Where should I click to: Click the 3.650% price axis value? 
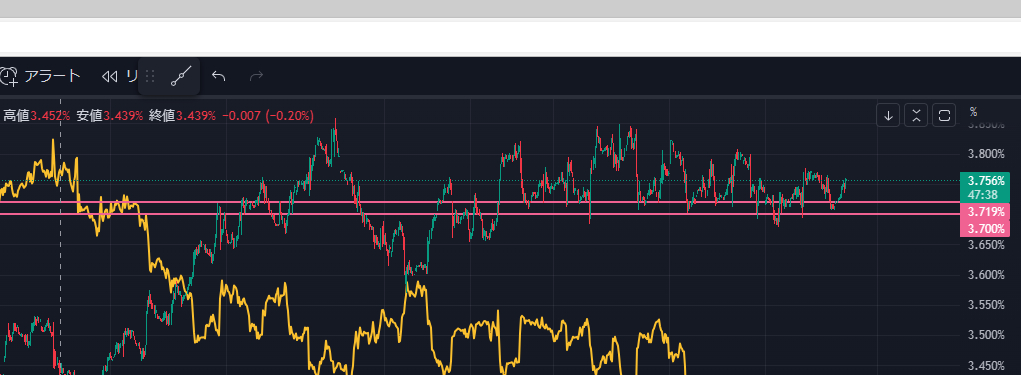[986, 245]
